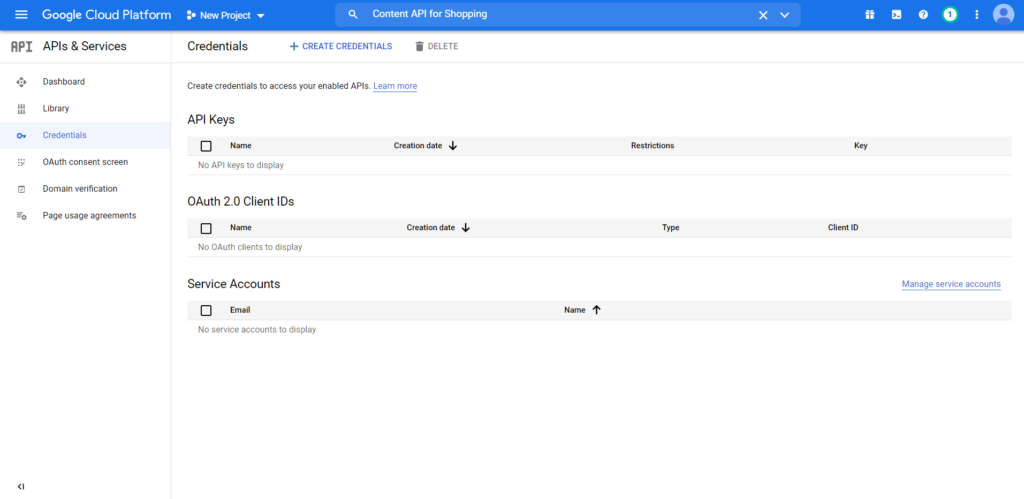Click the trash can delete icon
The height and width of the screenshot is (499, 1024).
[x=420, y=46]
